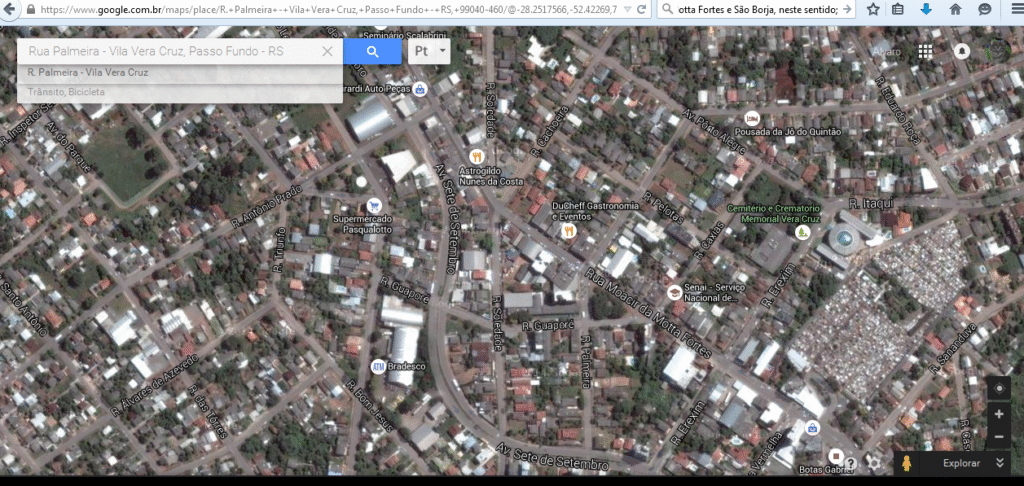Screen dimensions: 1024x486
Task: Zoom out with the minus button
Action: (998, 437)
